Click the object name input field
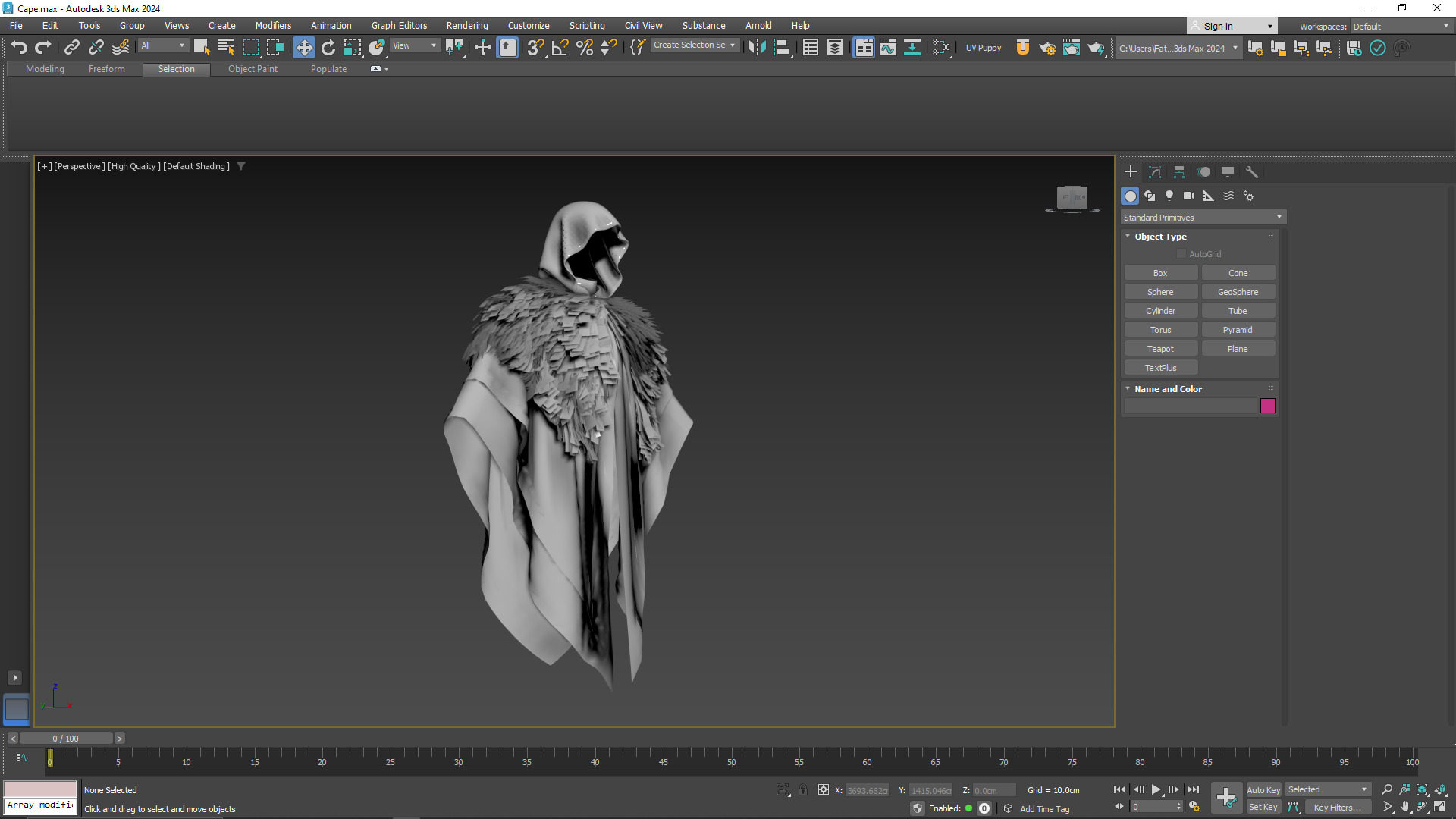 pos(1191,406)
